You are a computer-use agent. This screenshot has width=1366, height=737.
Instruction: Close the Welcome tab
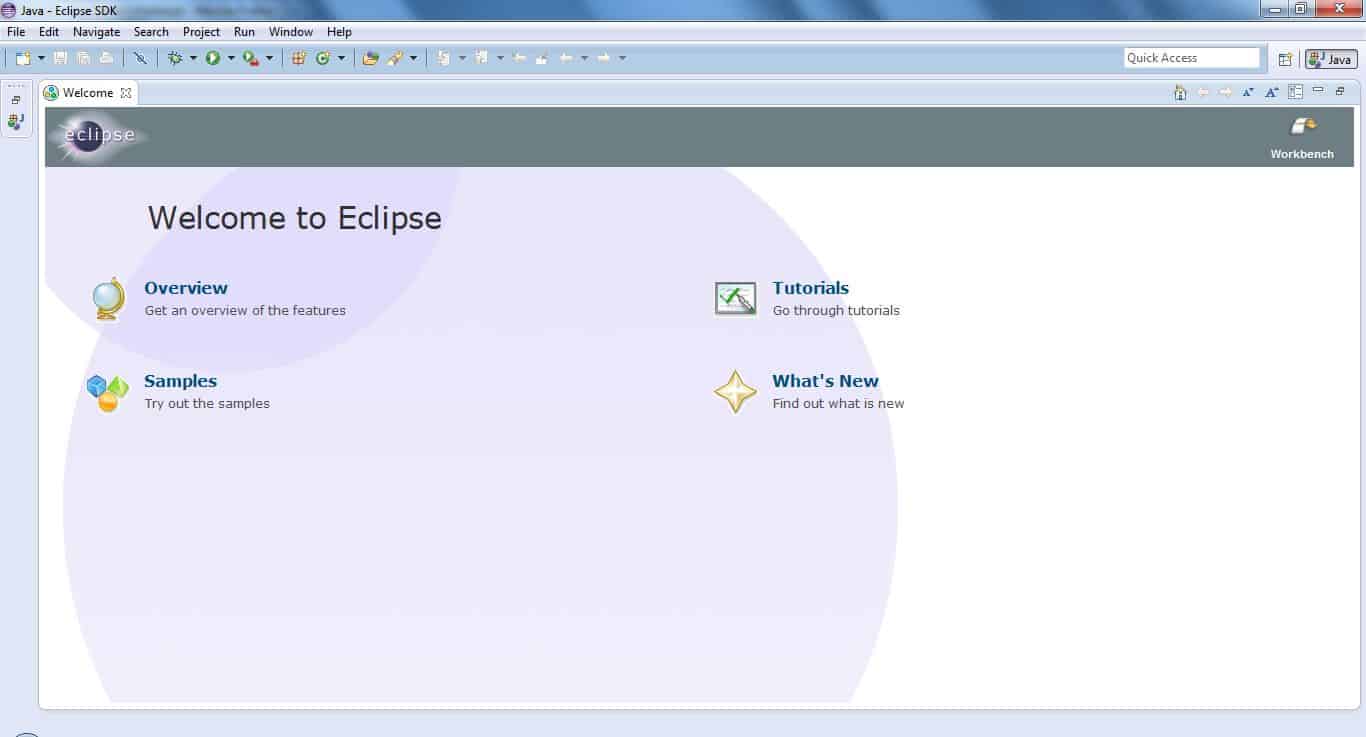tap(126, 93)
